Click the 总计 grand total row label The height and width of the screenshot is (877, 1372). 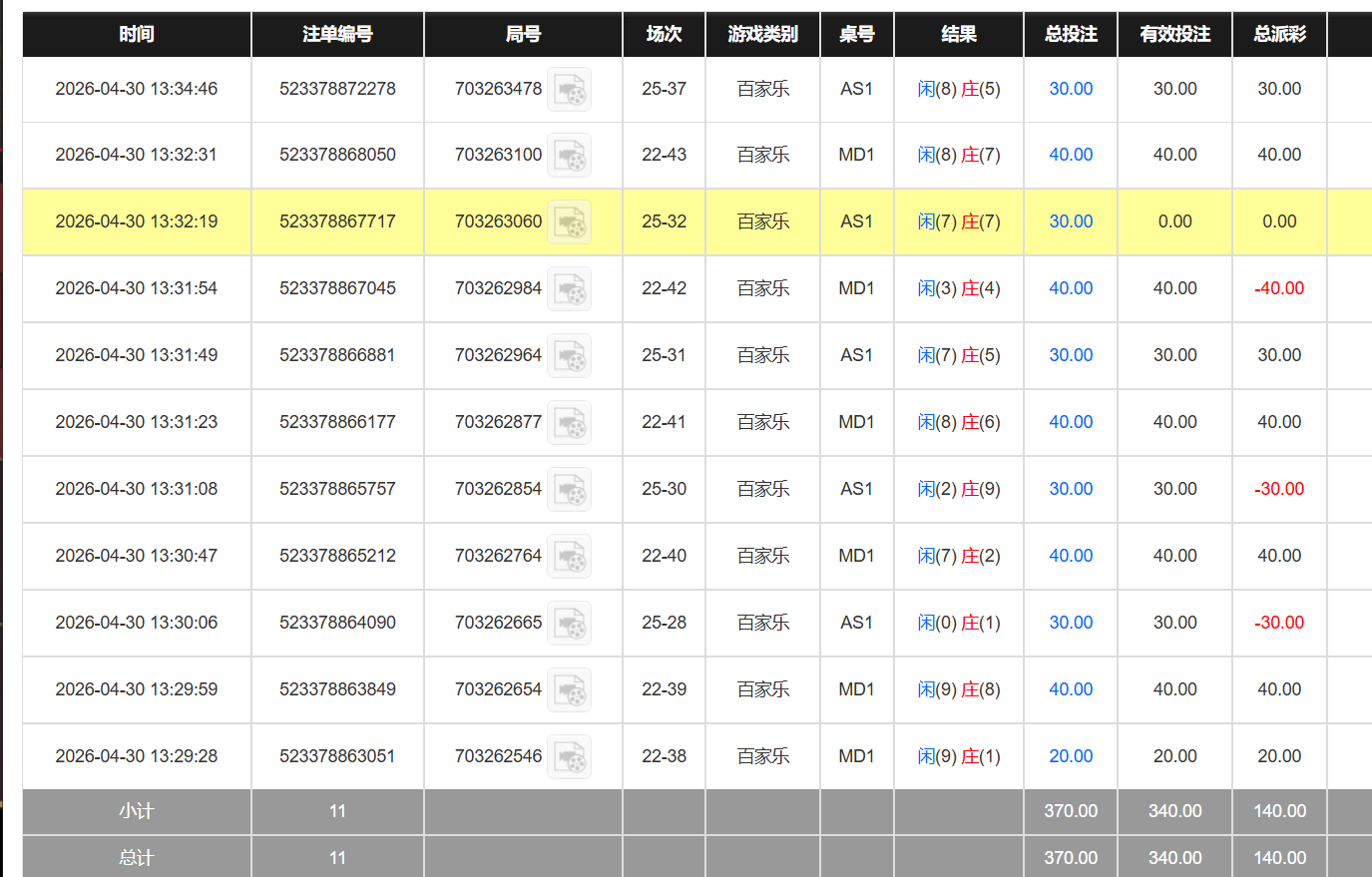pos(137,858)
